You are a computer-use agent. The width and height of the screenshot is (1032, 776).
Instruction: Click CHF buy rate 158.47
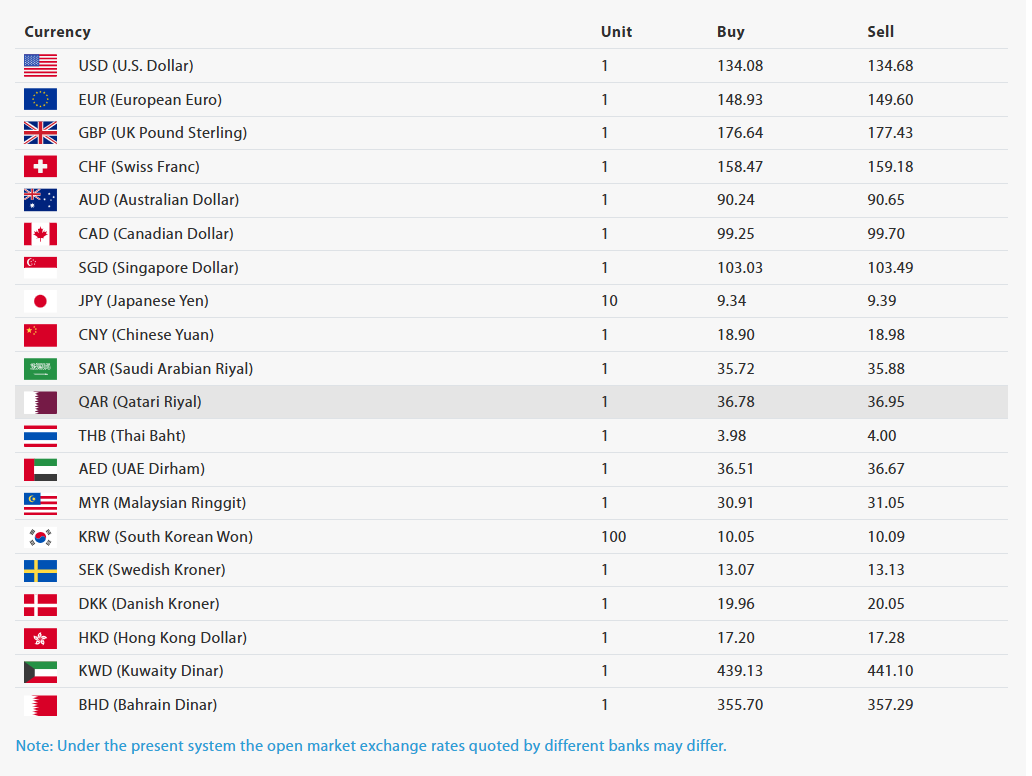point(740,167)
